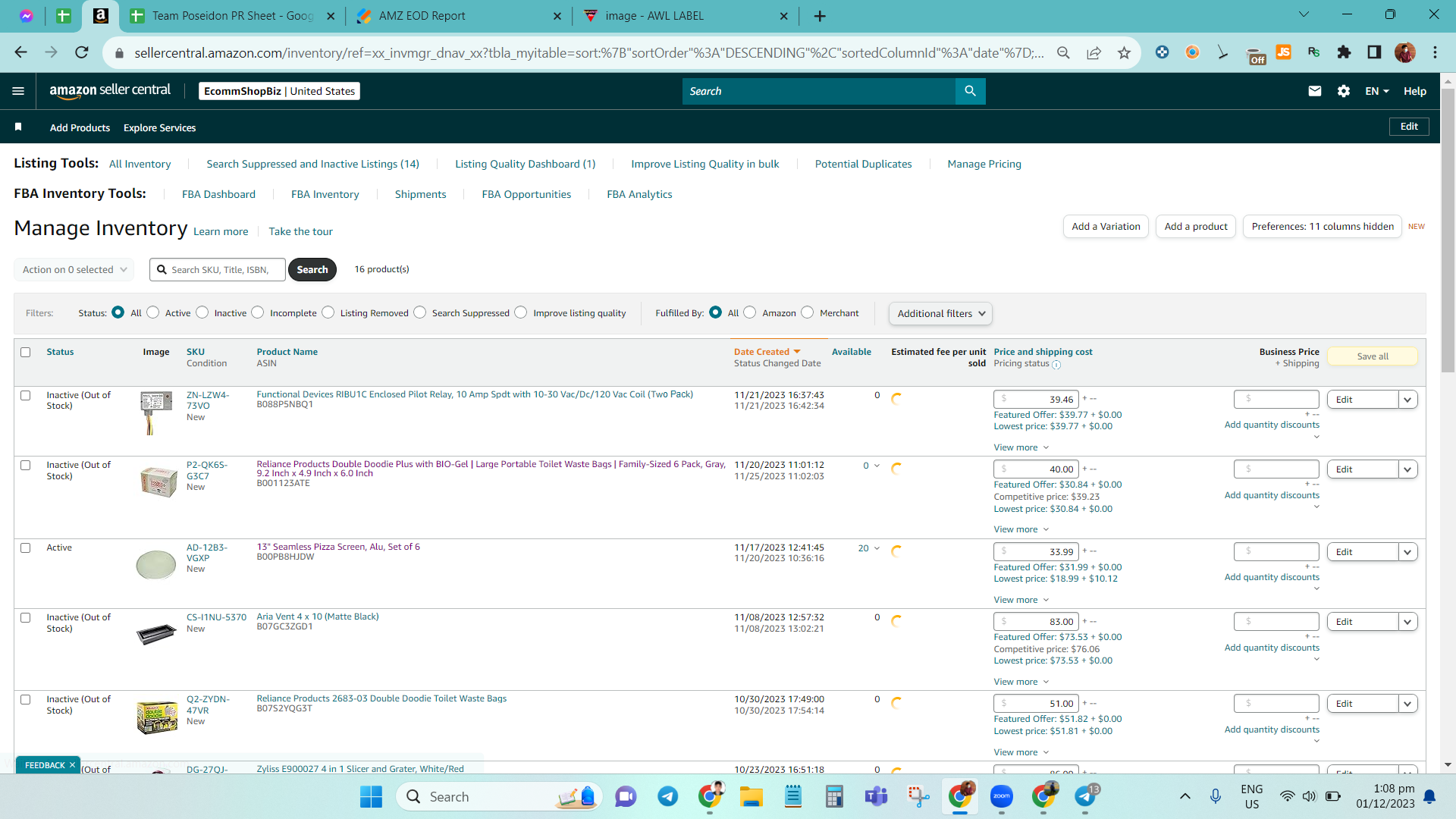Click the Add a product button
This screenshot has width=1456, height=819.
(1196, 226)
